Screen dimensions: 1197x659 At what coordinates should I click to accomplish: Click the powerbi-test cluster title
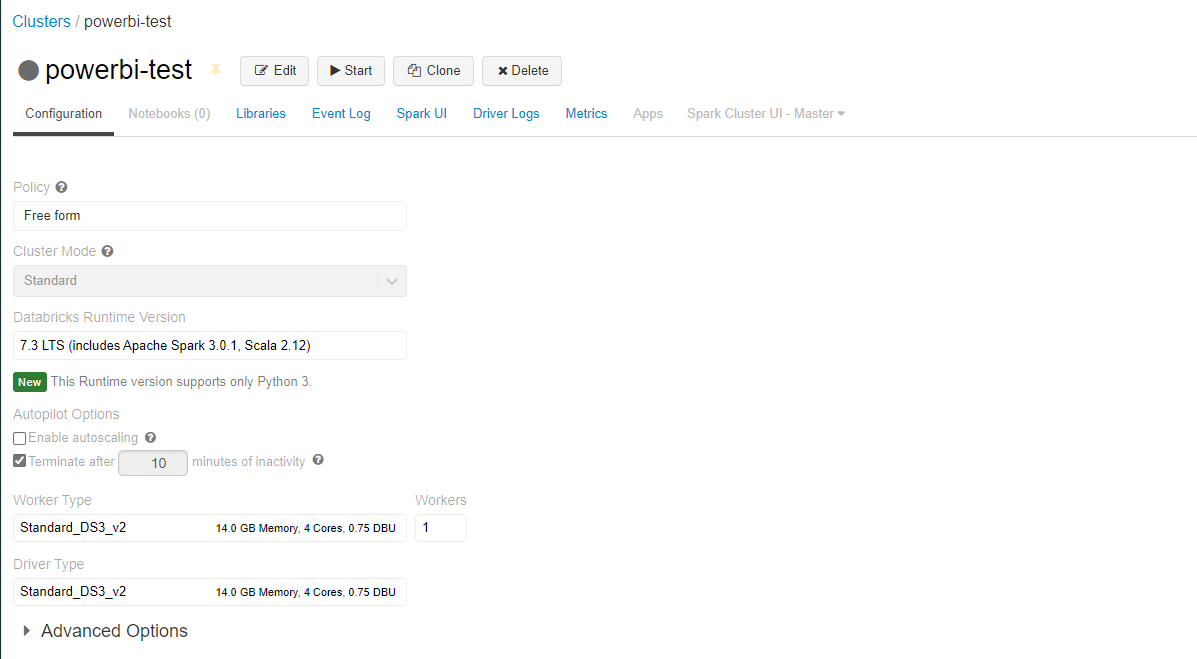pos(118,69)
